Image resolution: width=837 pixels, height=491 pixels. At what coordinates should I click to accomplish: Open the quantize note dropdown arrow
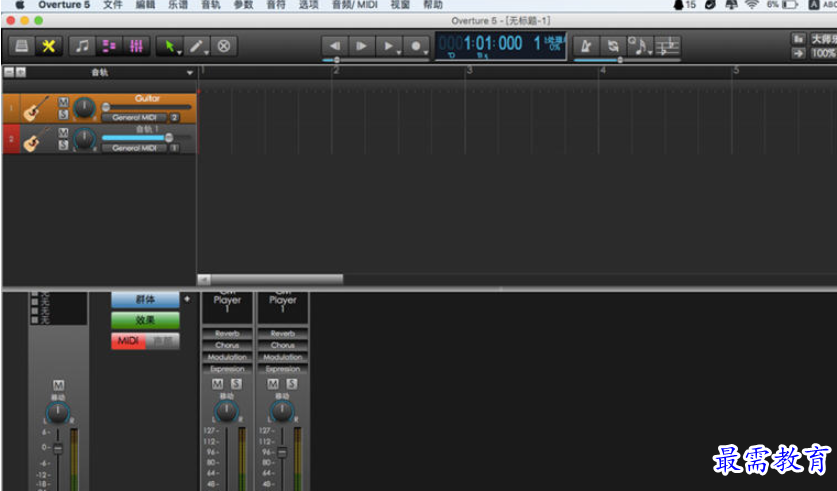coord(650,52)
